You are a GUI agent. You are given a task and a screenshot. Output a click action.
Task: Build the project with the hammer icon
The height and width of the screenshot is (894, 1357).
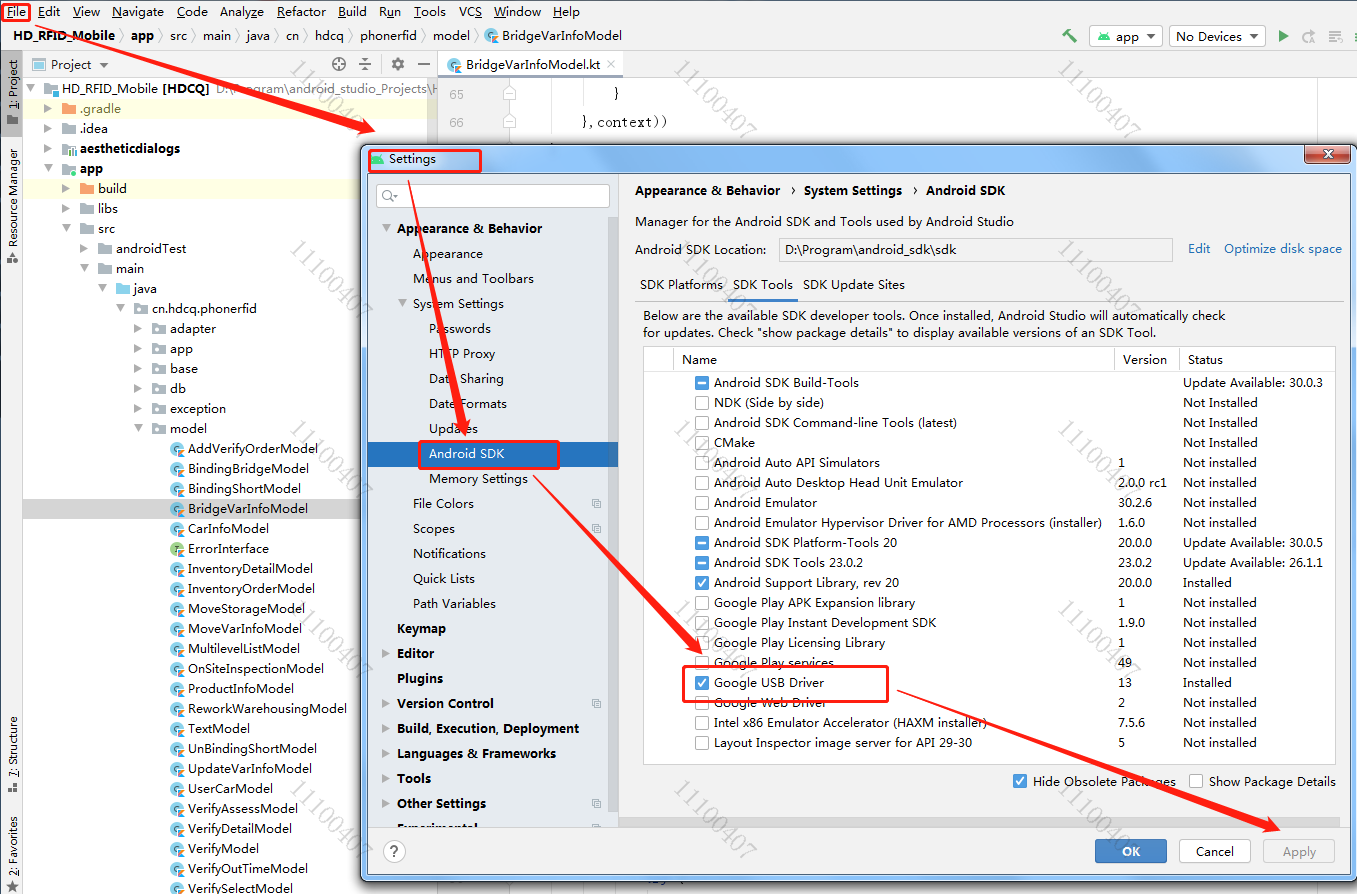(1068, 35)
